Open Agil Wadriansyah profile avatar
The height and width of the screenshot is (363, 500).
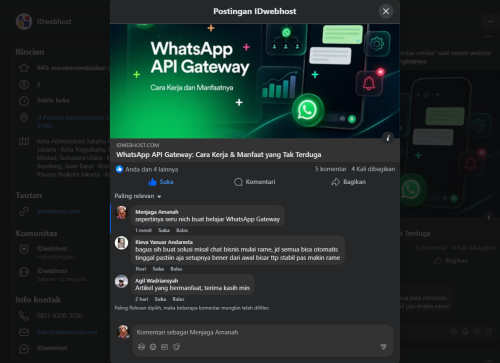click(x=121, y=281)
